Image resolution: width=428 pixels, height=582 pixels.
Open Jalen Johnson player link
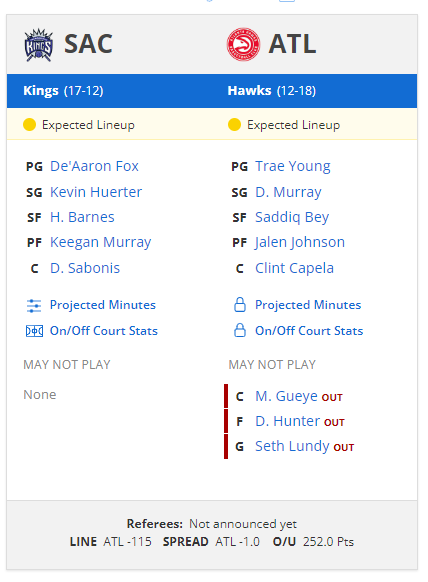(300, 242)
